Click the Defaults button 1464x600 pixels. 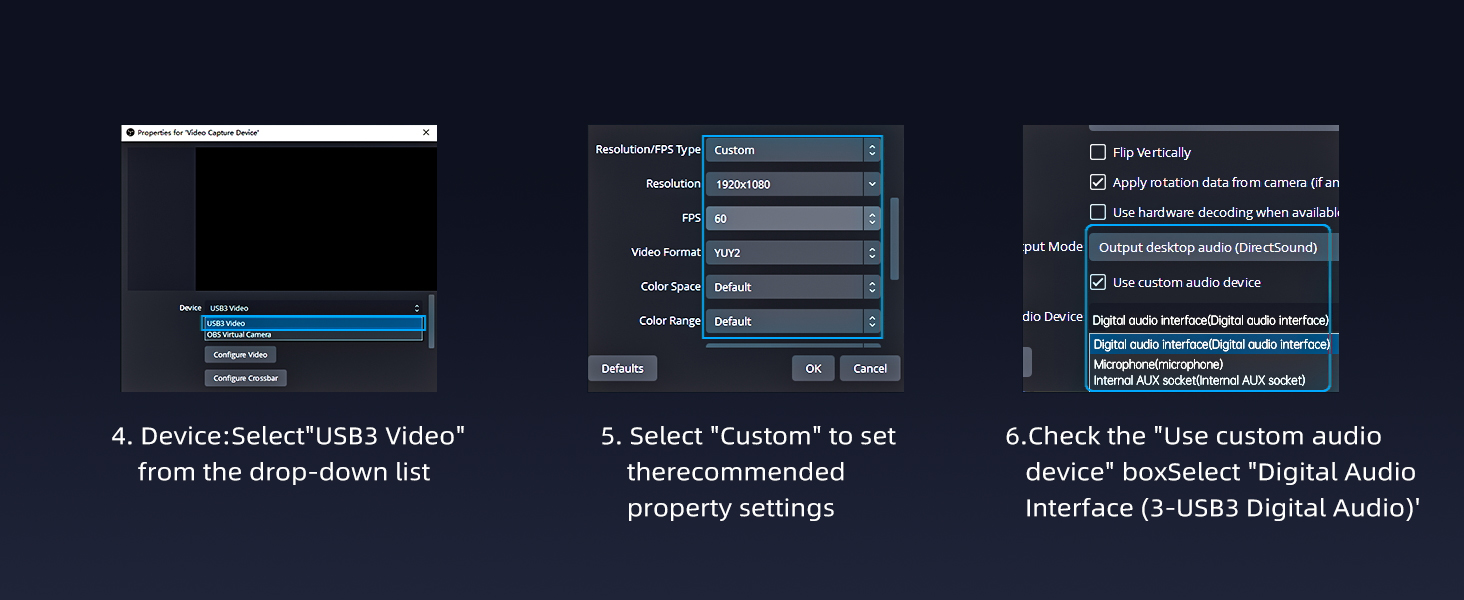[x=622, y=368]
